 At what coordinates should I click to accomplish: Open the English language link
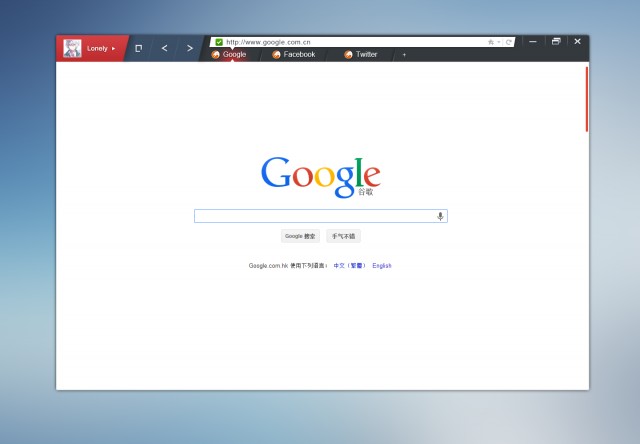point(382,266)
